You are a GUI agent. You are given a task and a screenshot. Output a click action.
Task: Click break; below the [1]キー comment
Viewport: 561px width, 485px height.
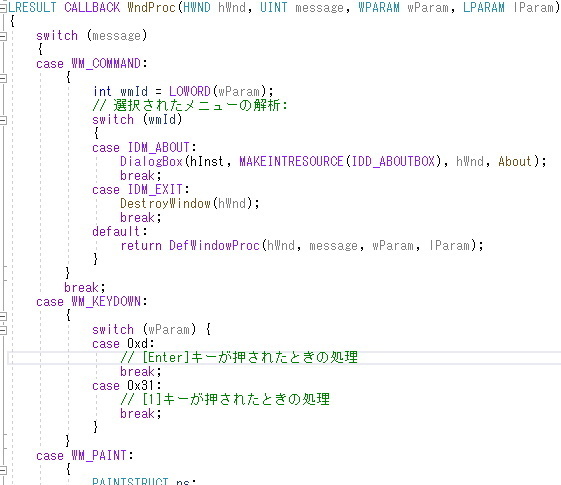click(x=141, y=414)
